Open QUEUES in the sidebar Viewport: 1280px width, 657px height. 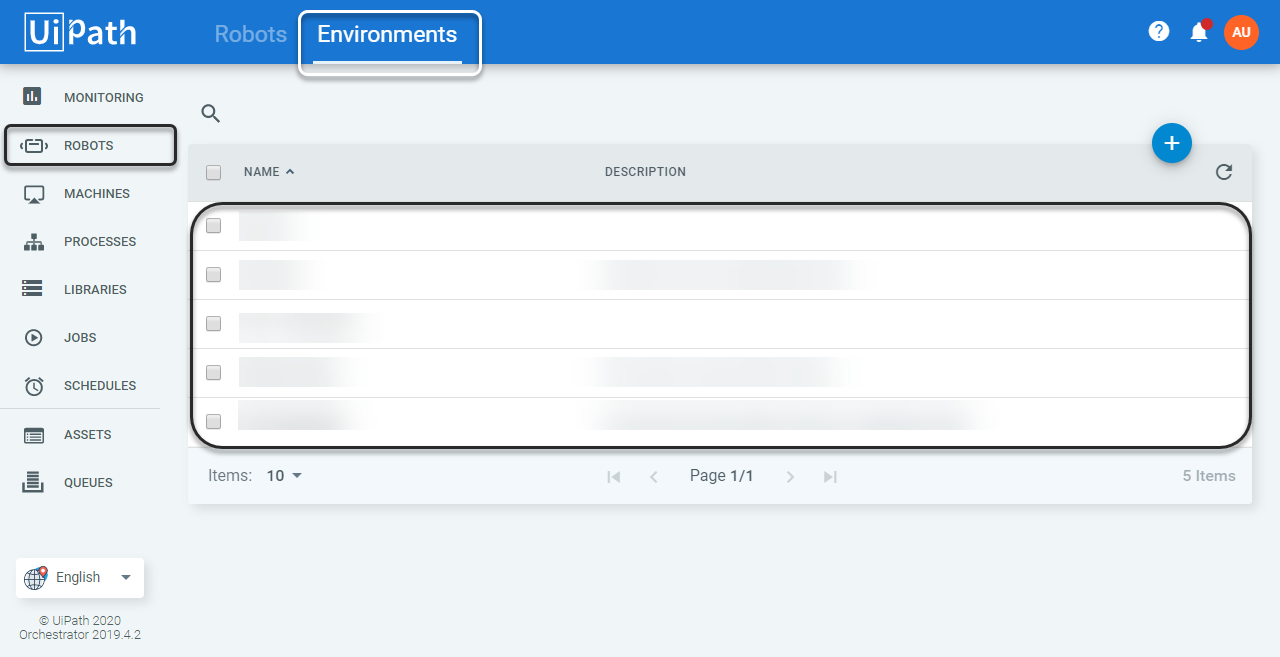pyautogui.click(x=88, y=483)
